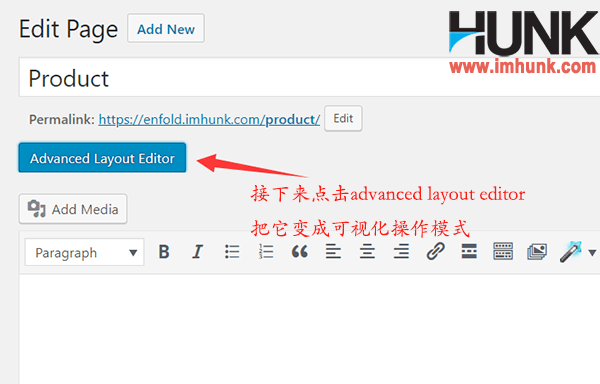Click into the empty content editor area
The width and height of the screenshot is (600, 384).
coord(309,329)
